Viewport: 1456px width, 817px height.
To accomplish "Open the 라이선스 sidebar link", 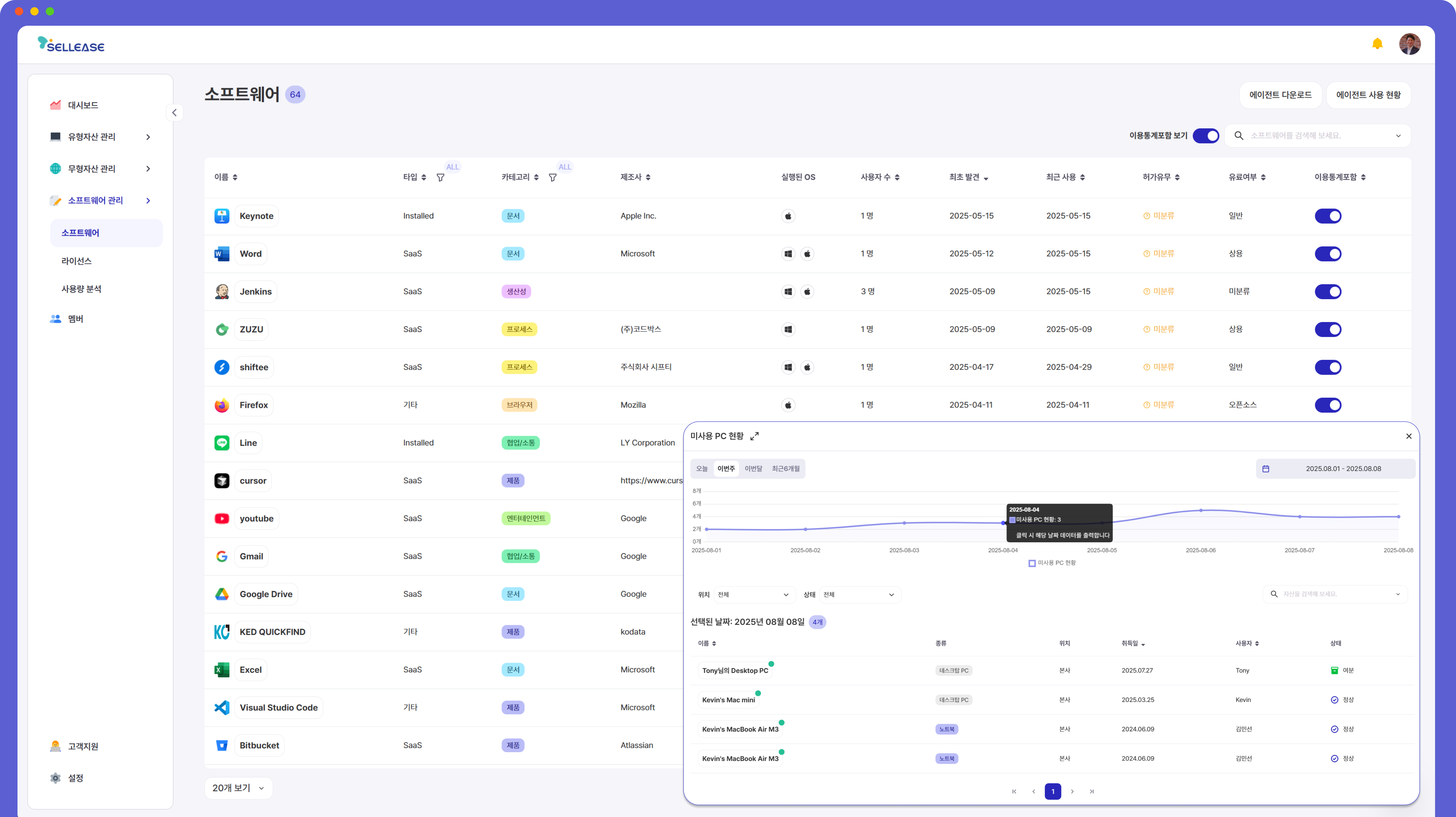I will [76, 261].
